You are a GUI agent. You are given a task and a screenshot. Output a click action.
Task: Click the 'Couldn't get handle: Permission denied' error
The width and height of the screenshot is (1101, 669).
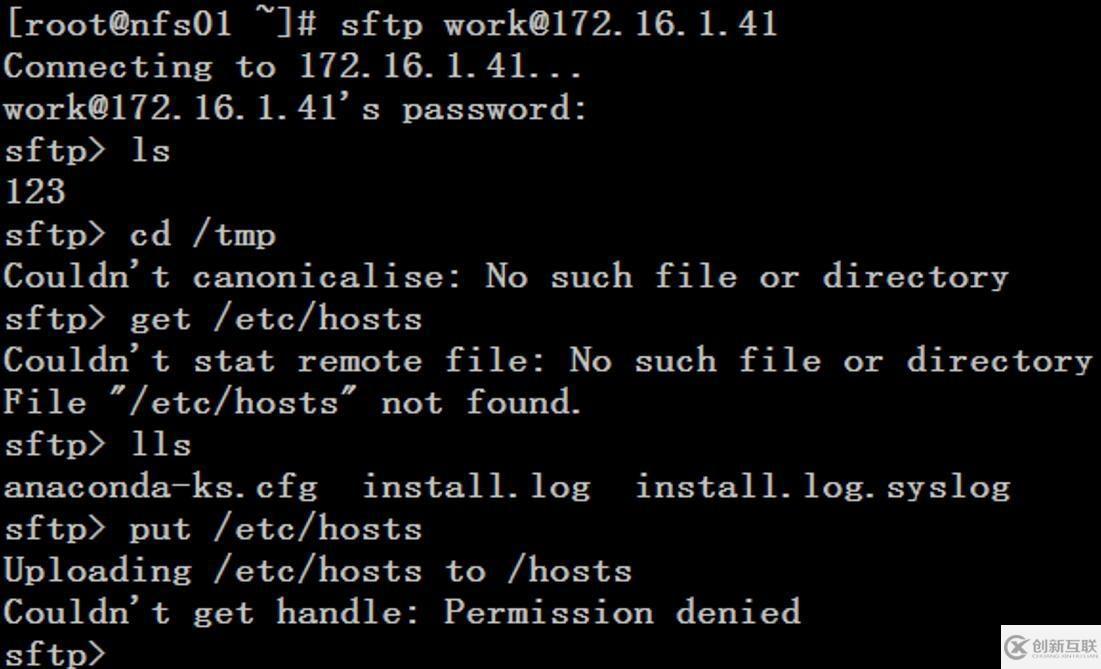(402, 612)
